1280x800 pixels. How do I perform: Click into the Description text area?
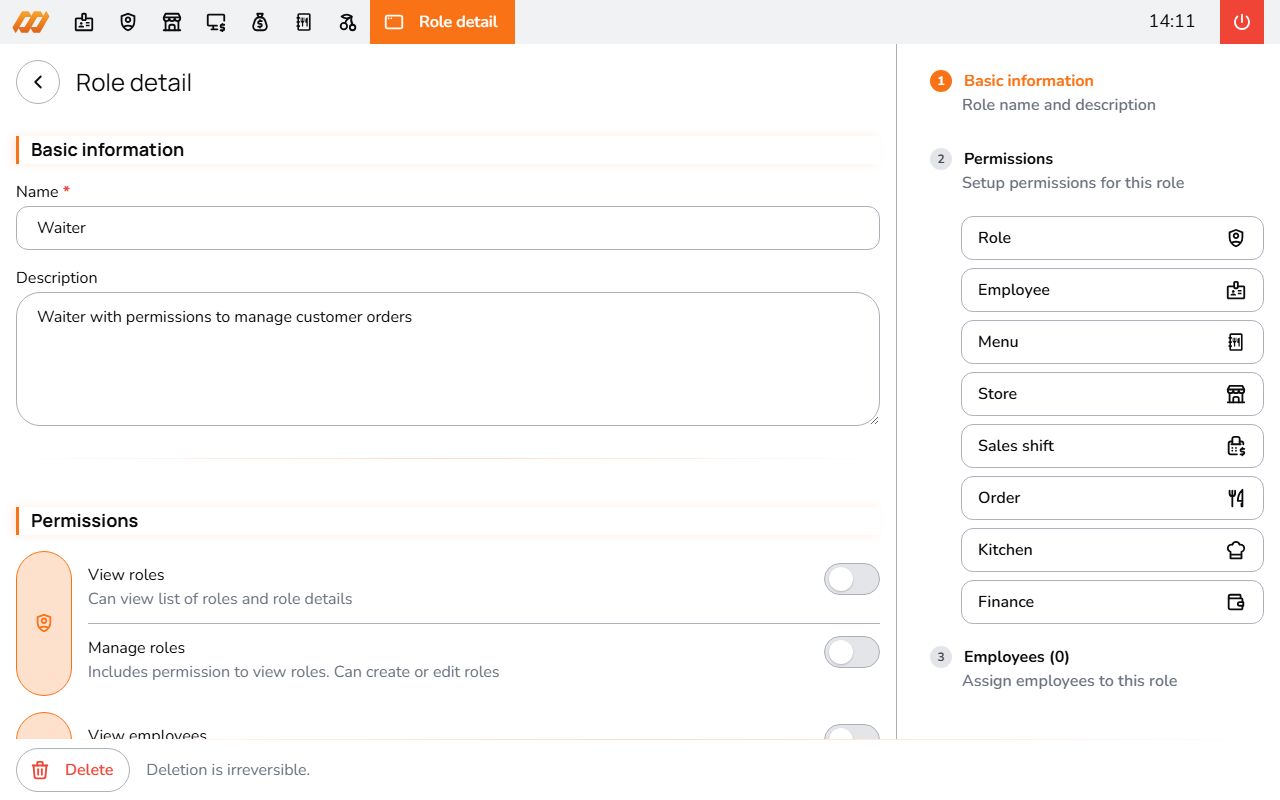coord(448,359)
